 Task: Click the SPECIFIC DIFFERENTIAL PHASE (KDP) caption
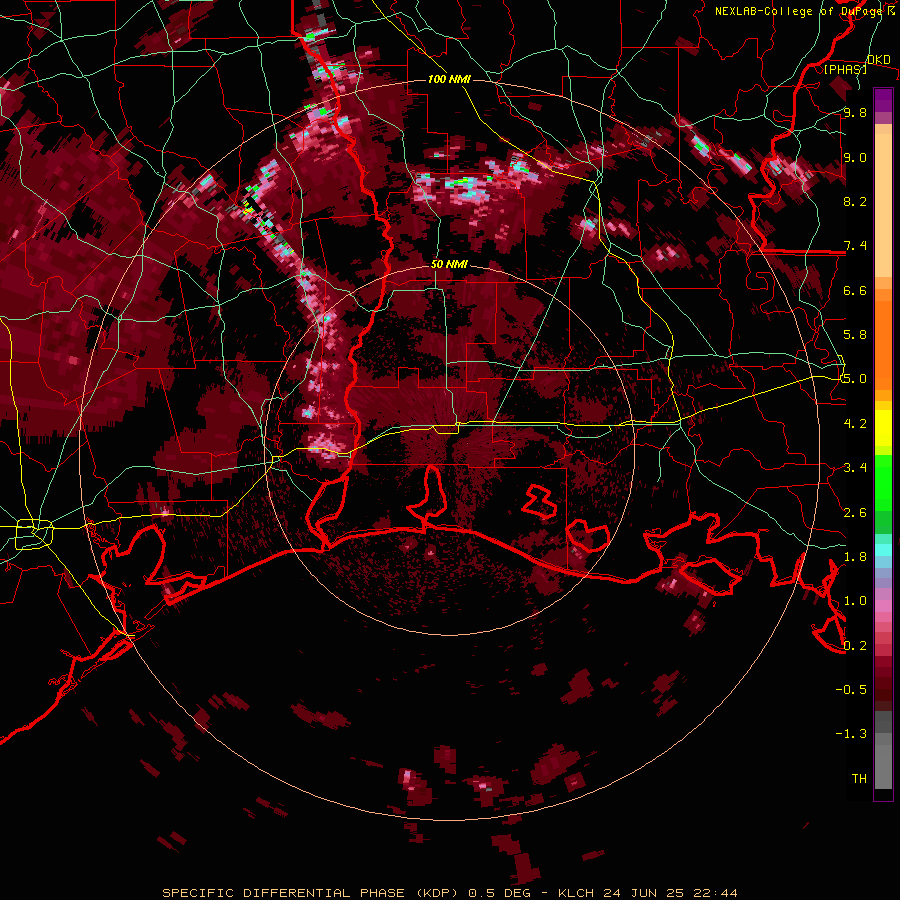311,893
